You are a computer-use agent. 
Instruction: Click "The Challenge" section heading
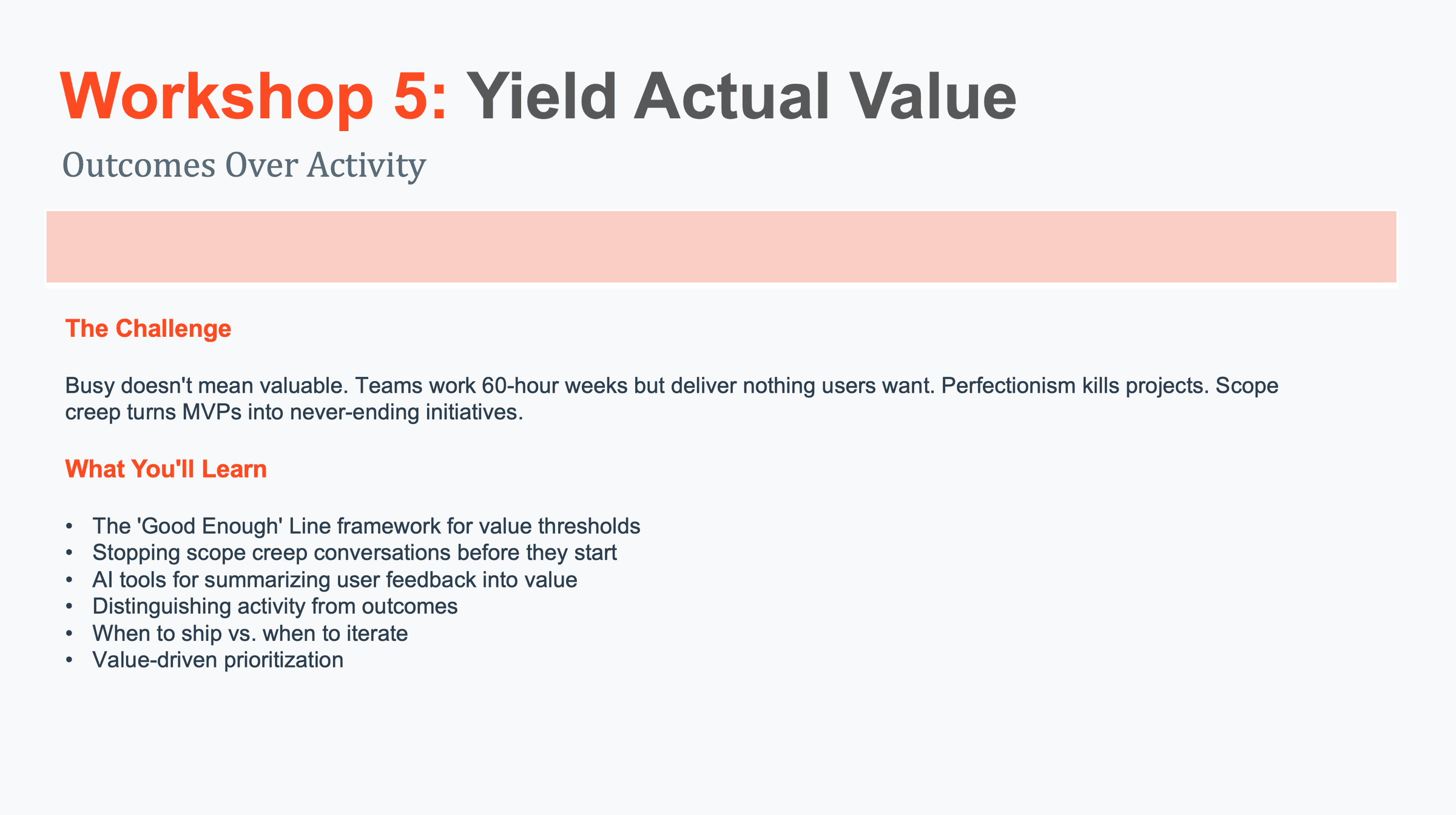(x=148, y=328)
